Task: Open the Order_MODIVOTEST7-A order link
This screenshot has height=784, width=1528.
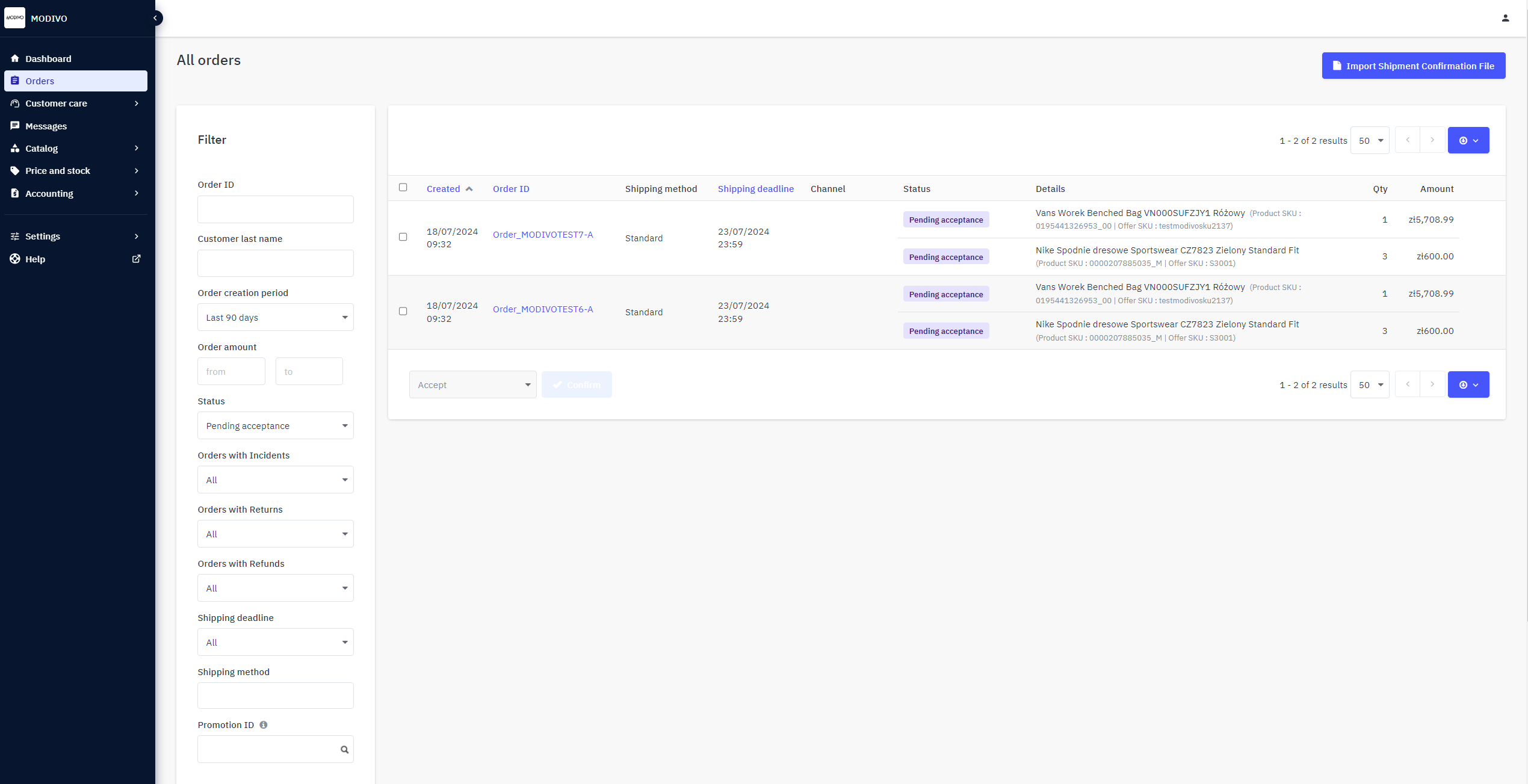Action: coord(542,235)
